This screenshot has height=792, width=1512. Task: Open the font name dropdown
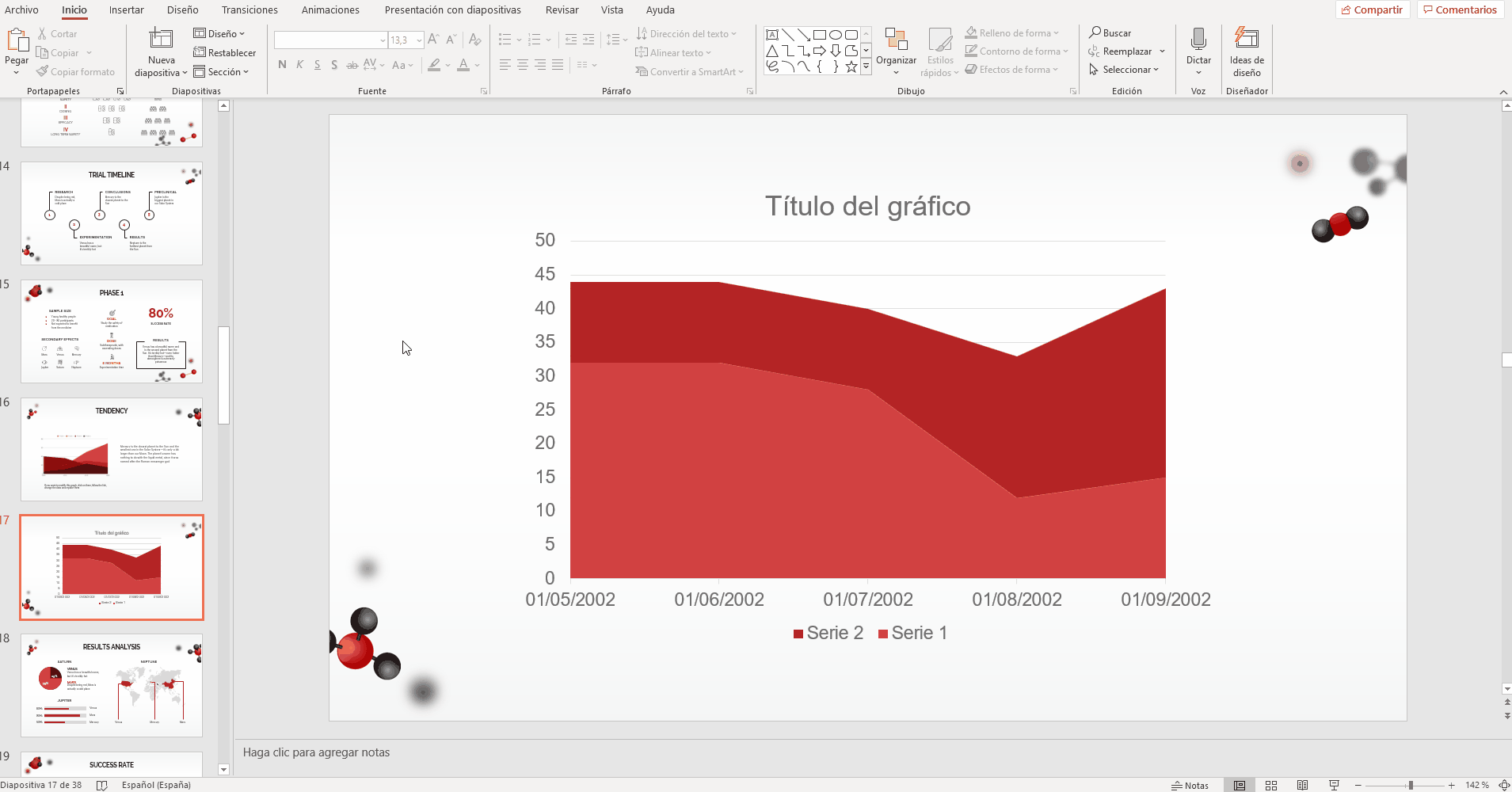pos(383,40)
